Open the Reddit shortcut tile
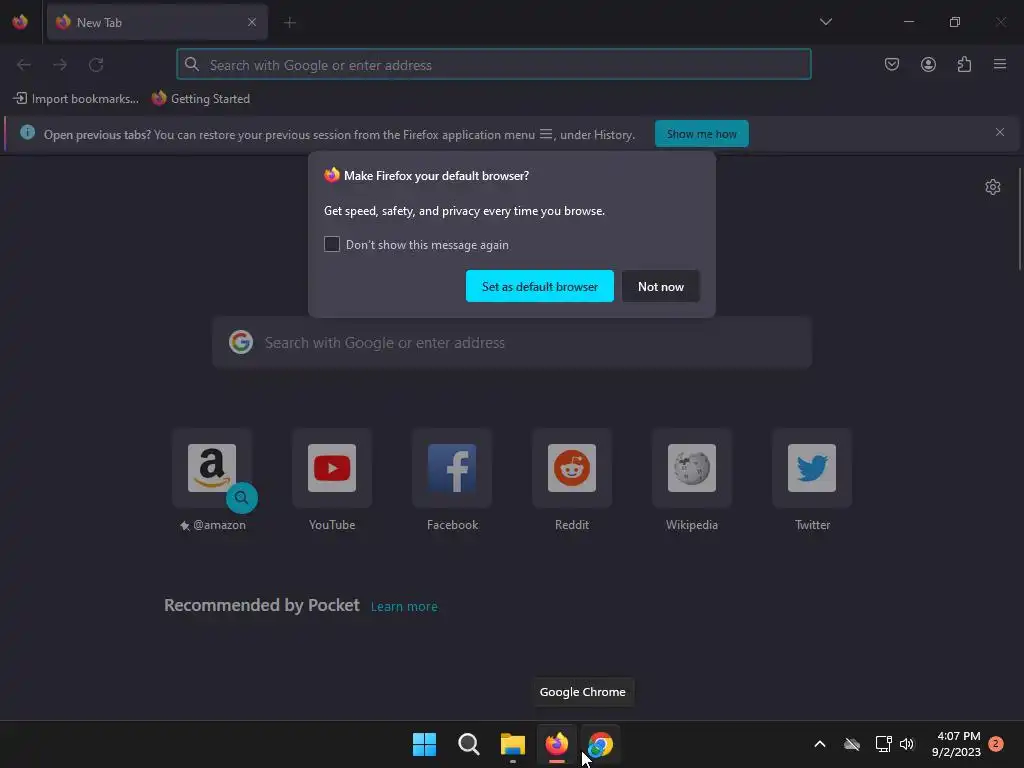 click(572, 468)
